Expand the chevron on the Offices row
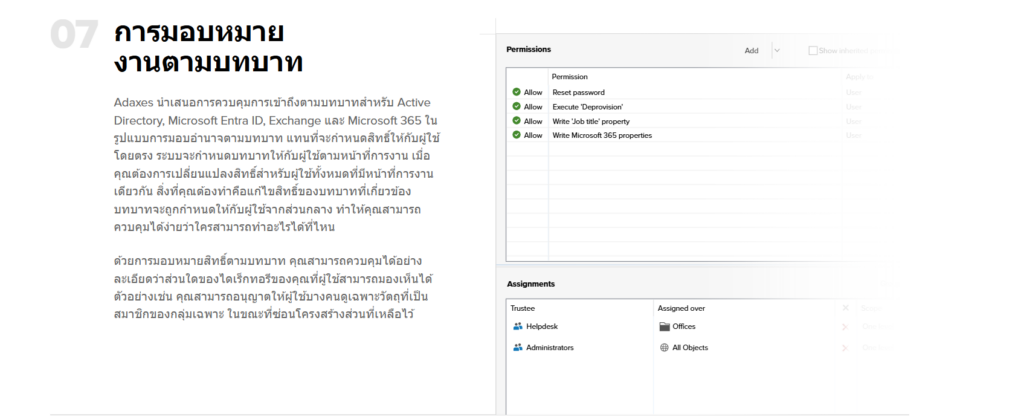Viewport: 1024px width, 416px height. click(845, 326)
